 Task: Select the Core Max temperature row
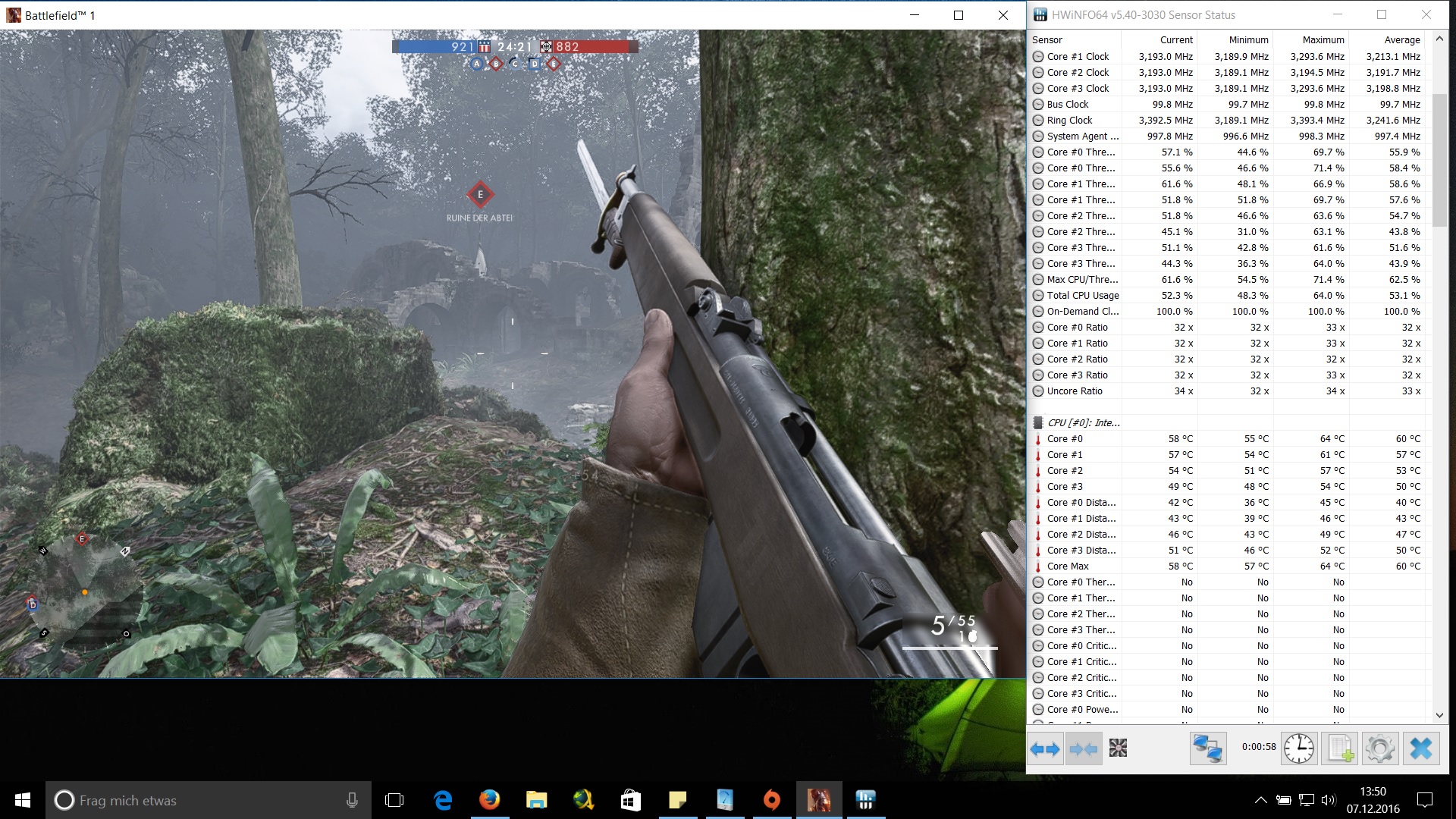[1067, 566]
